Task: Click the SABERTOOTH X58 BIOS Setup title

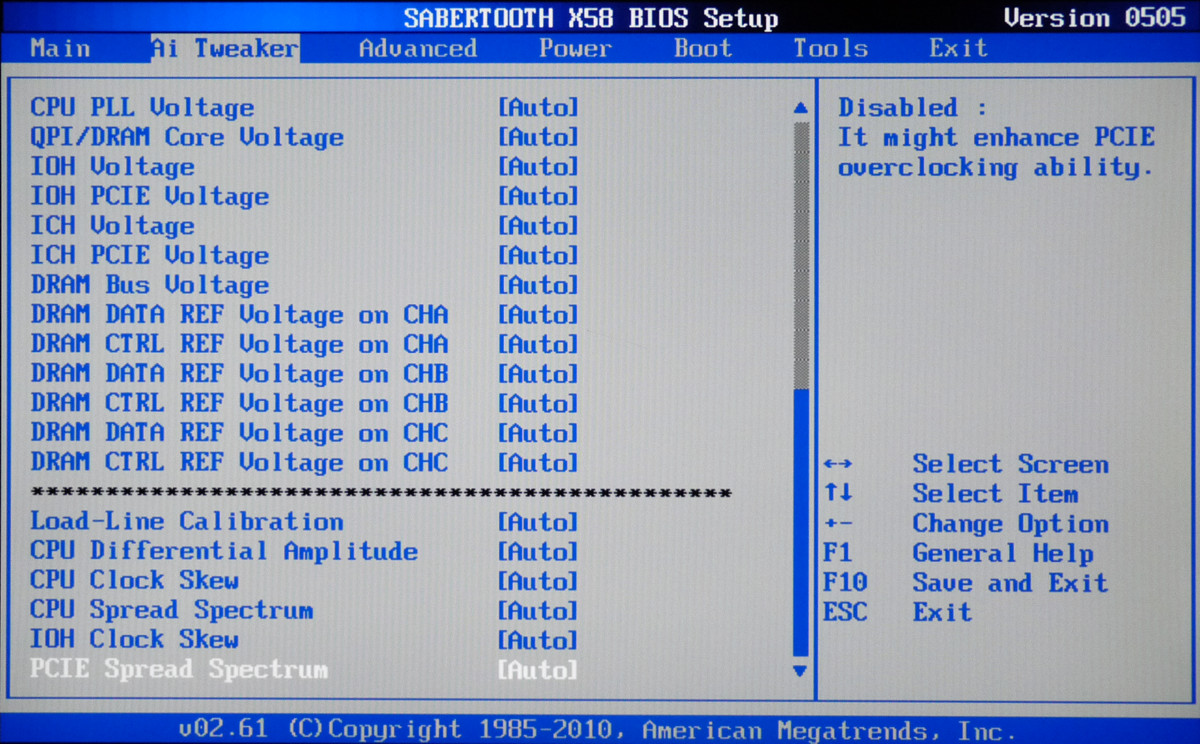Action: [x=591, y=18]
